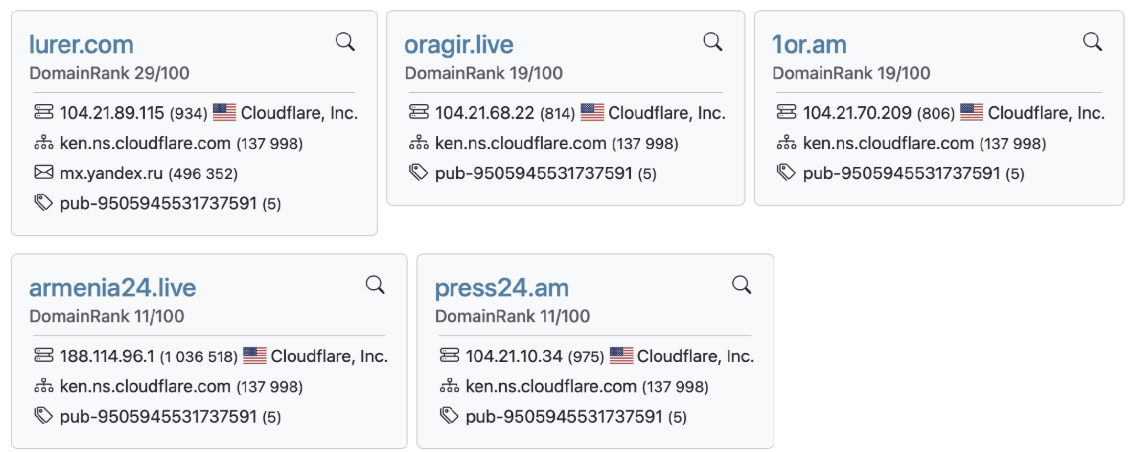Click the magnifier icon on lurer.com card

coord(345,42)
